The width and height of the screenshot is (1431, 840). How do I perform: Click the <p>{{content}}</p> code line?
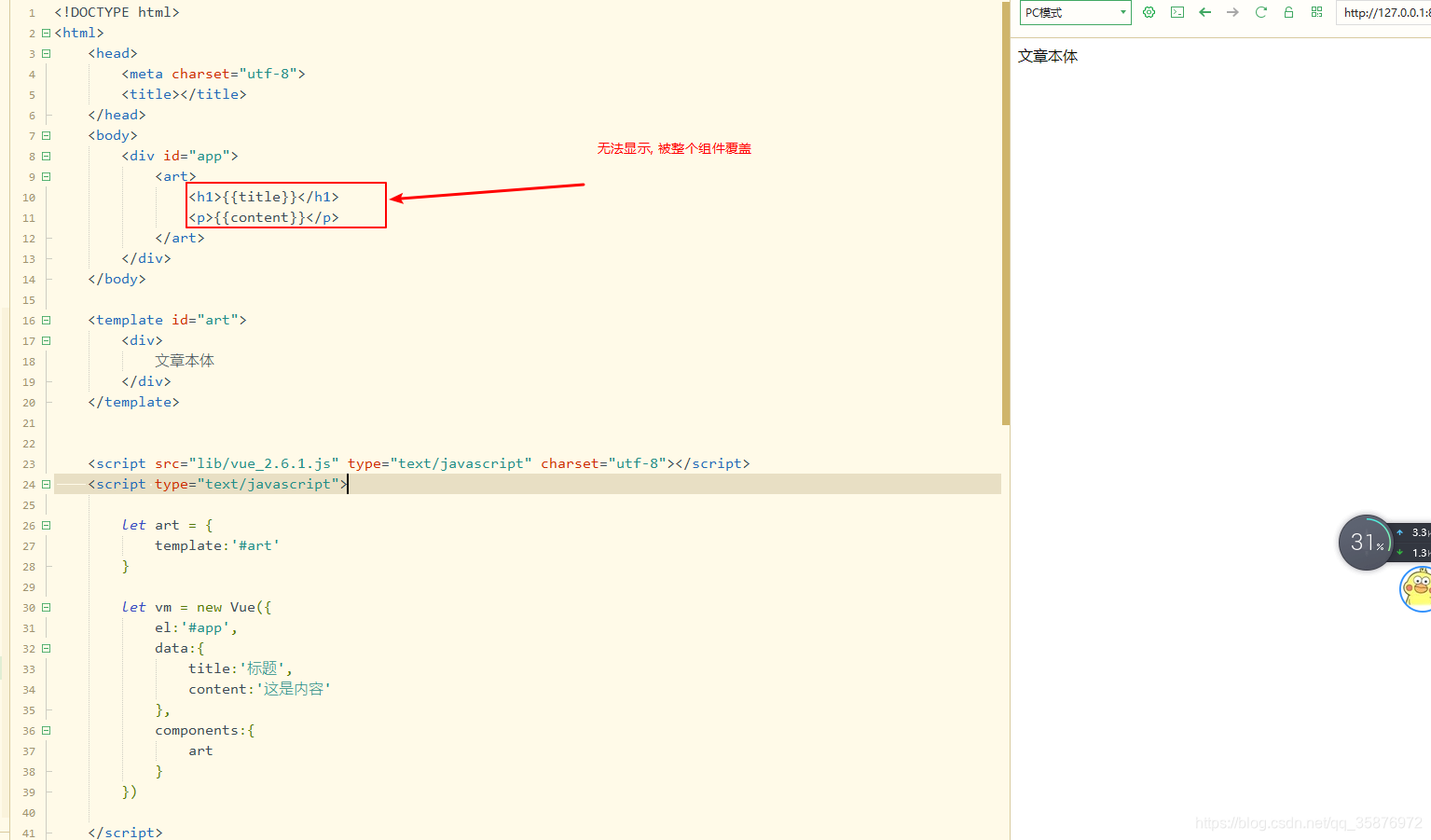pos(264,217)
